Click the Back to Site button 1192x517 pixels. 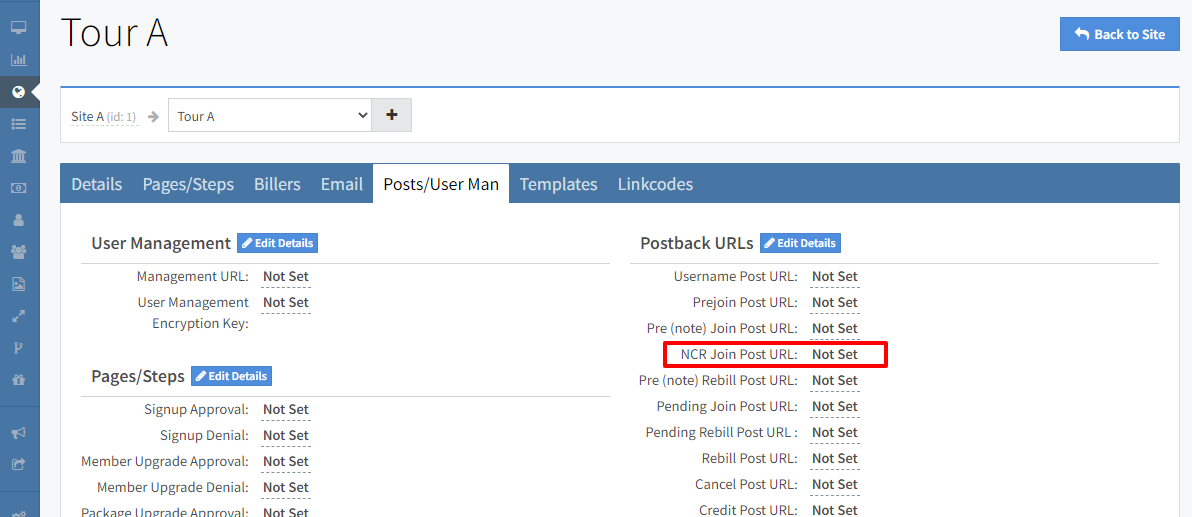point(1119,34)
